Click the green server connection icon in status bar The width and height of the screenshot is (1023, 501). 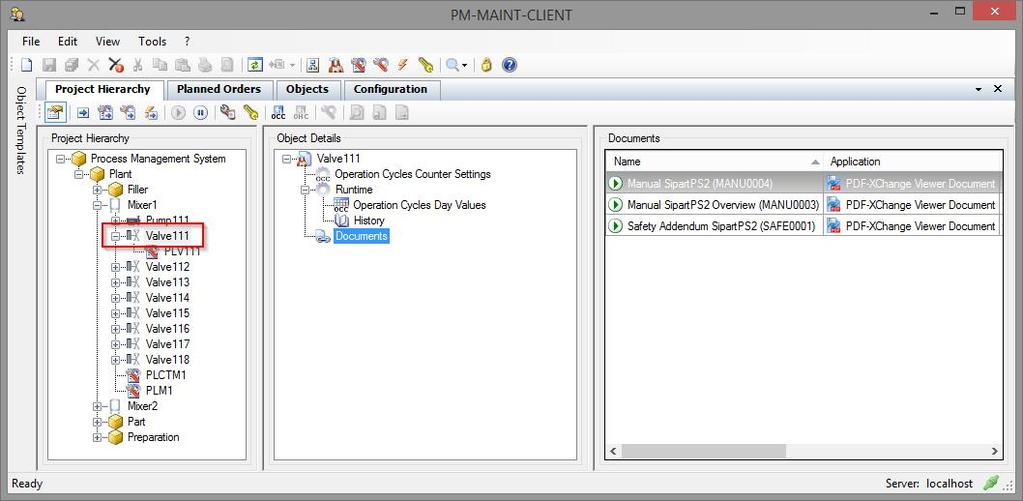(990, 483)
